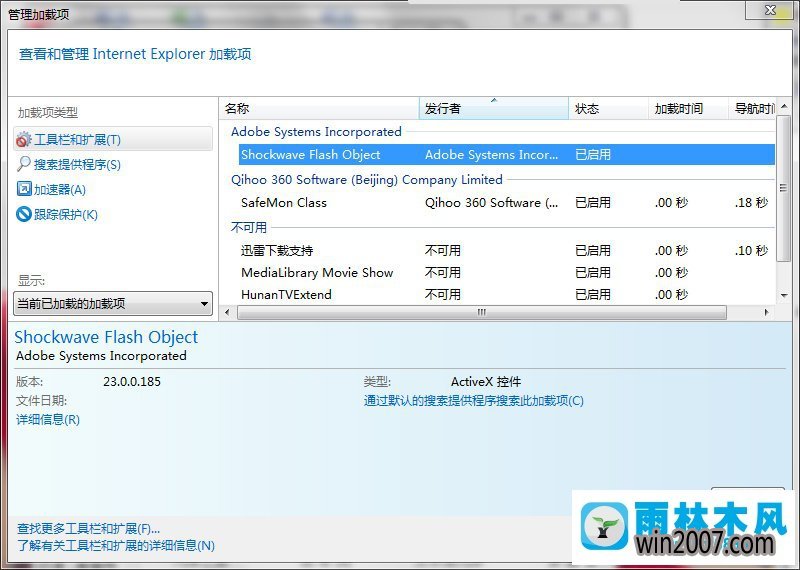Viewport: 800px width, 570px height.
Task: Click Adobe Systems Incor... publisher cell
Action: (x=491, y=155)
